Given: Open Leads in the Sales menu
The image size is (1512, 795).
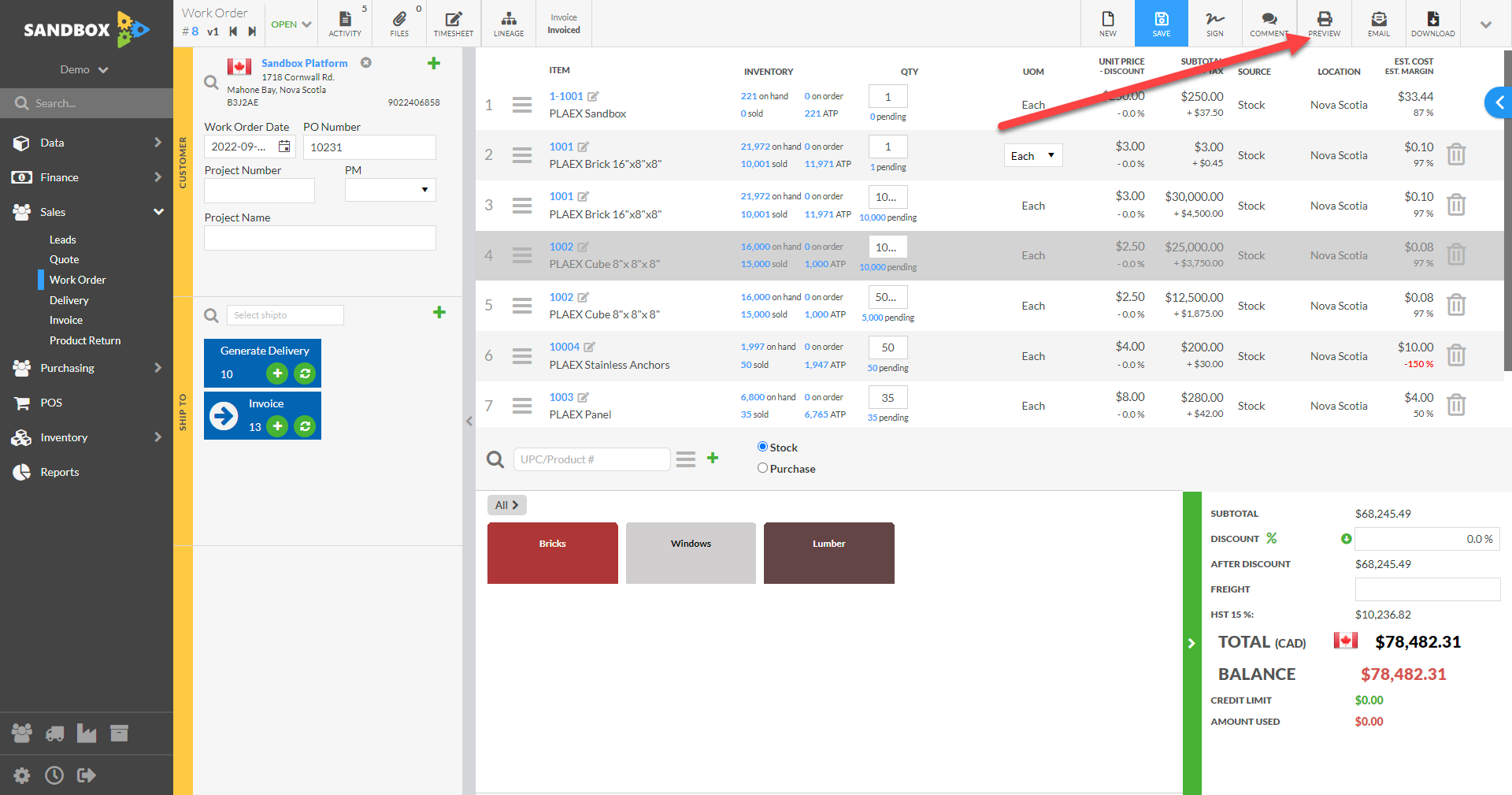Looking at the screenshot, I should point(63,240).
